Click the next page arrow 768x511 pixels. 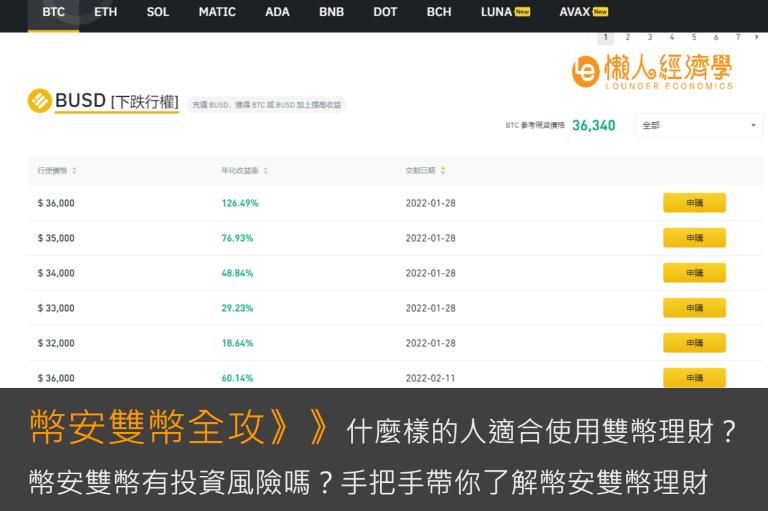[x=757, y=37]
